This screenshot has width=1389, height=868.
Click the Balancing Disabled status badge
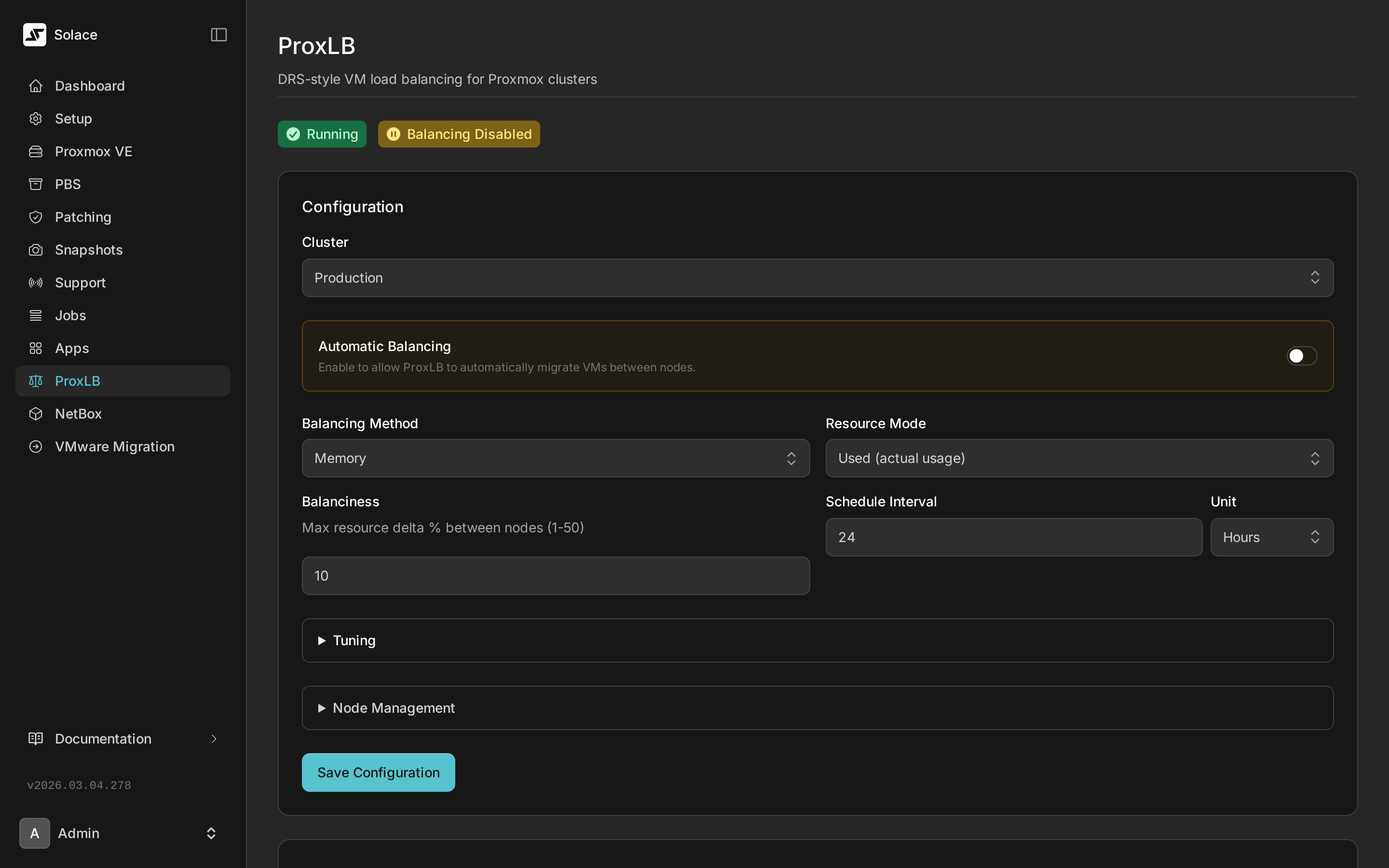click(458, 134)
